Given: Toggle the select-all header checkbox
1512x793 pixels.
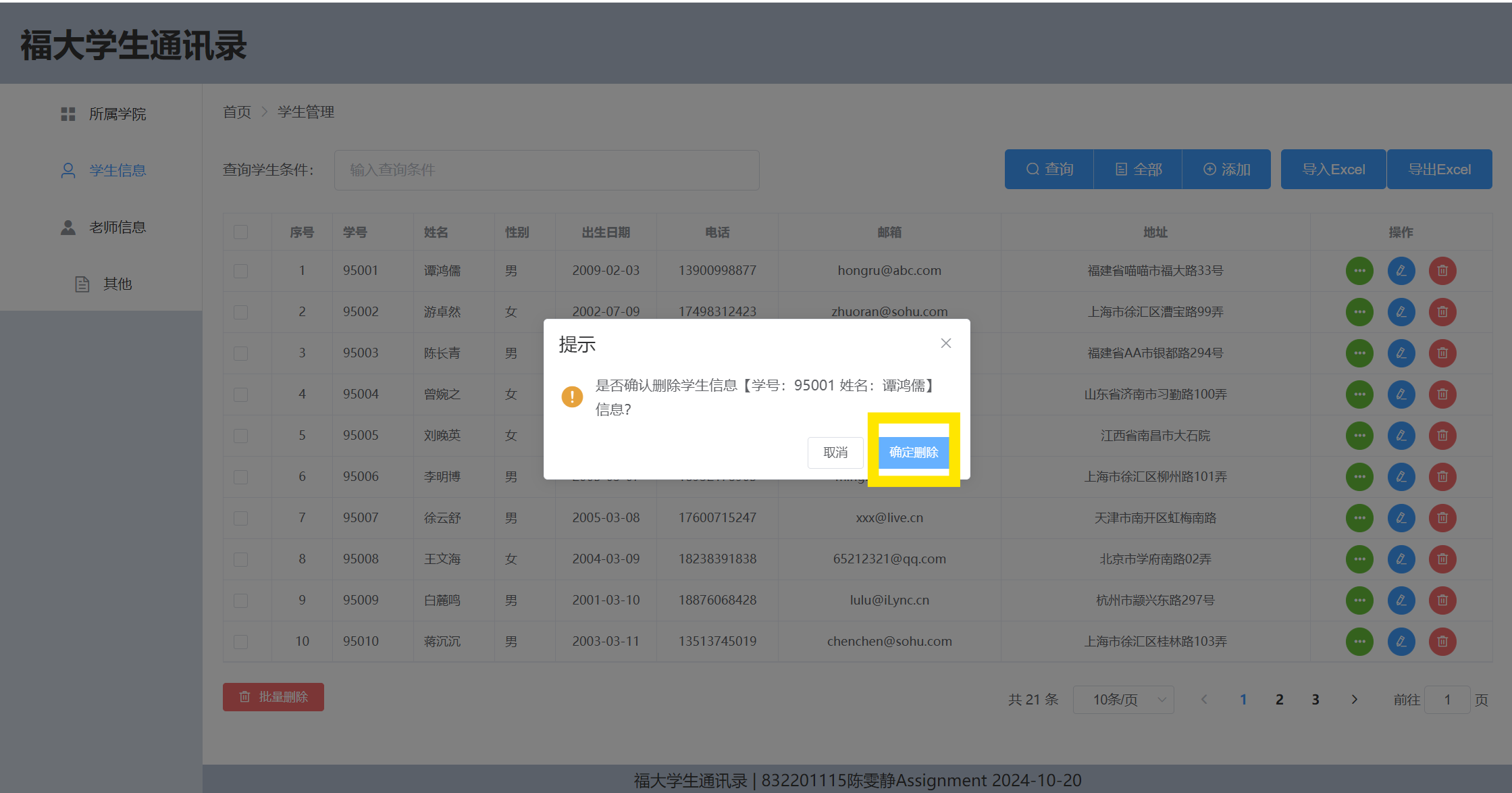Looking at the screenshot, I should coord(240,232).
